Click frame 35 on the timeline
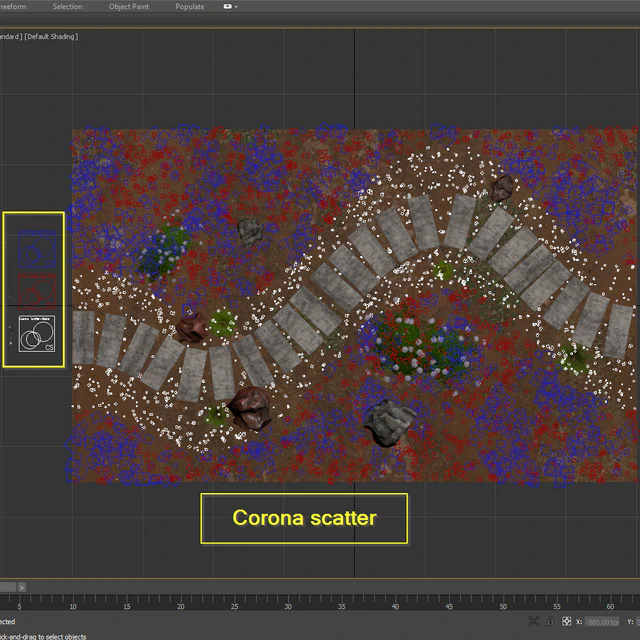This screenshot has width=640, height=640. point(342,606)
